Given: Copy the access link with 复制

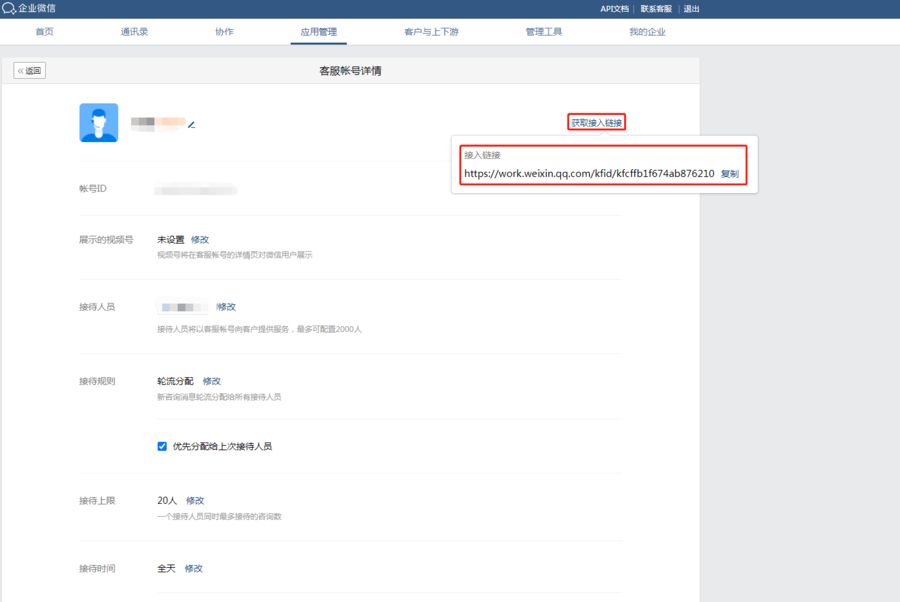Looking at the screenshot, I should click(730, 174).
